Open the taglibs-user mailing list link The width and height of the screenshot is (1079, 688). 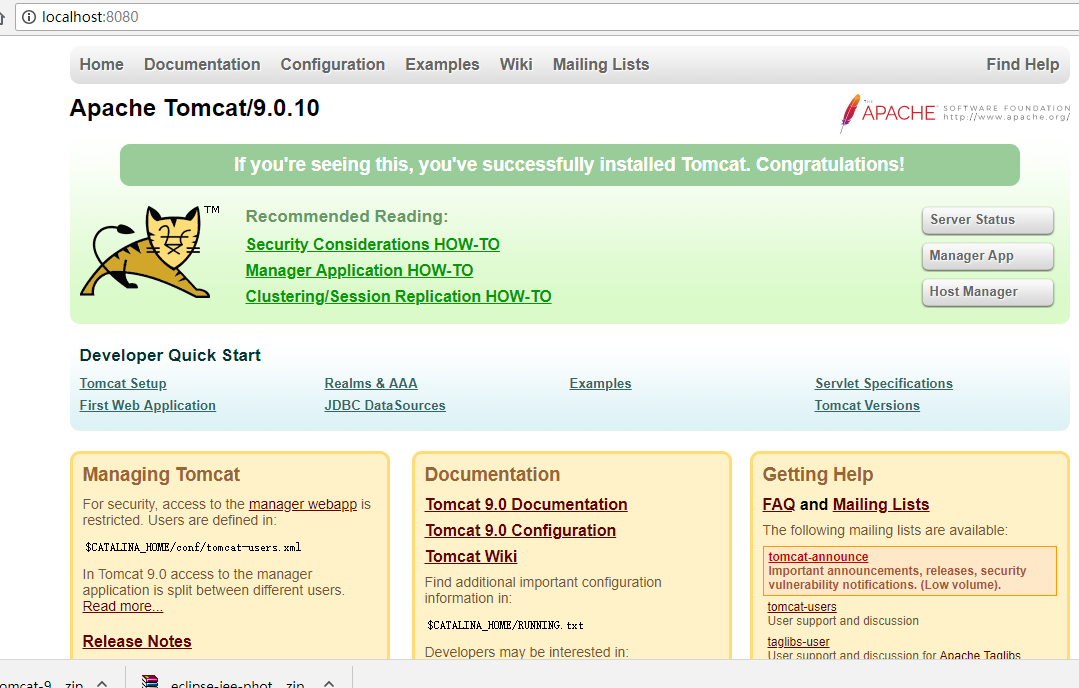(798, 641)
